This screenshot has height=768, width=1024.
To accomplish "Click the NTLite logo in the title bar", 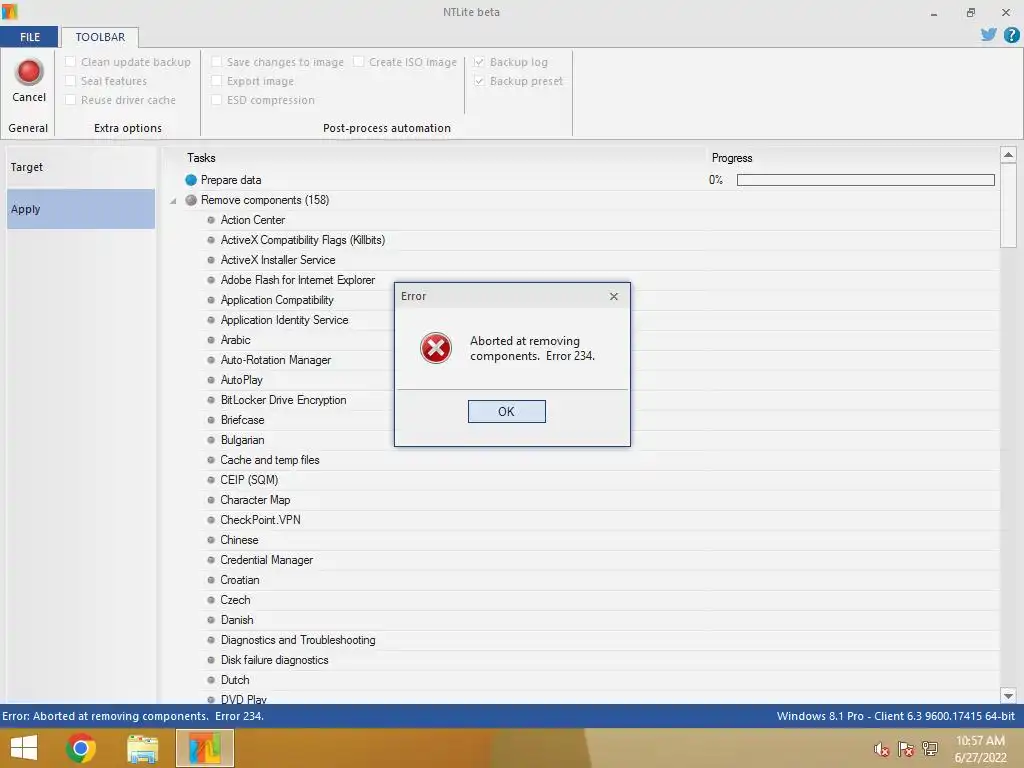I will [9, 11].
